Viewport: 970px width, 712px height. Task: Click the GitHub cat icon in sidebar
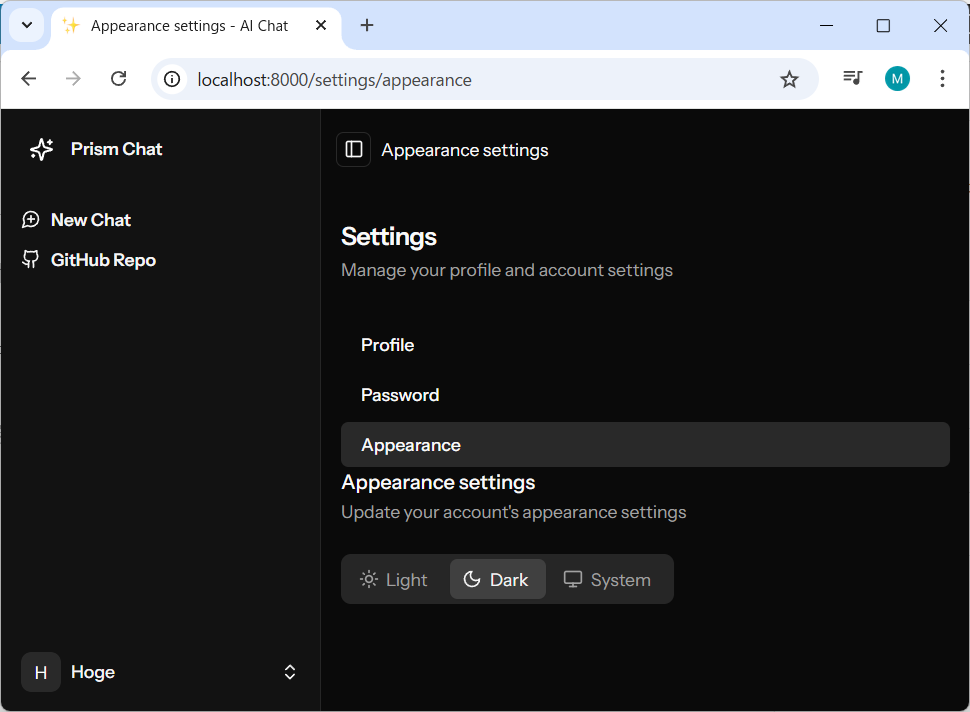pos(31,260)
